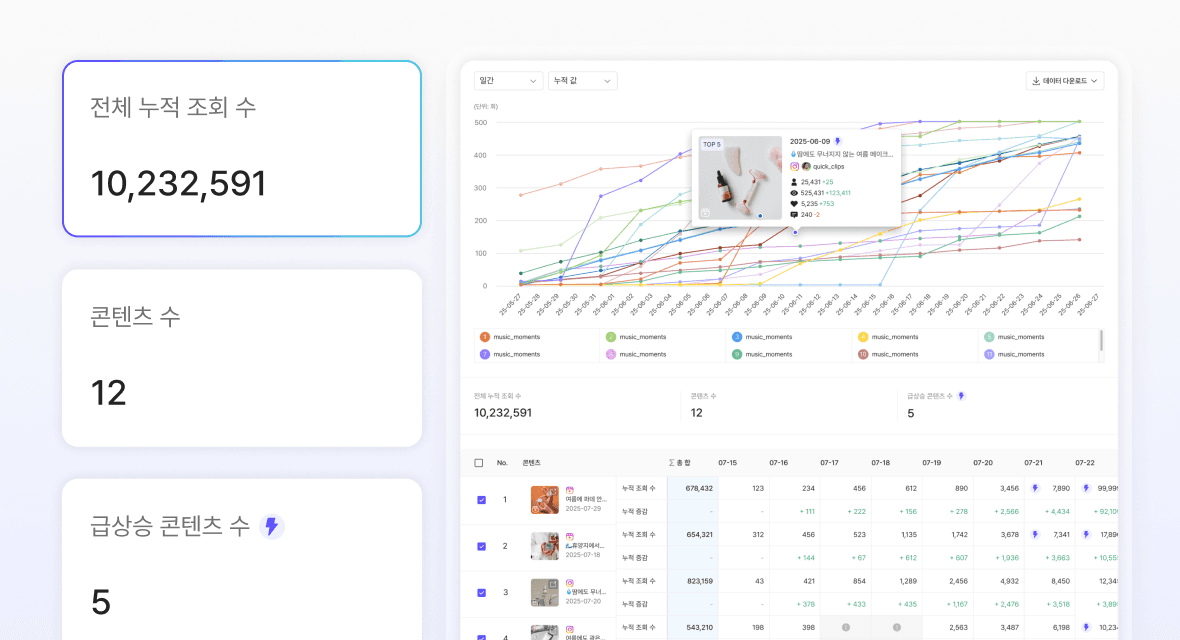
Task: Select the 전체 누적 조회 수 card
Action: pos(242,148)
